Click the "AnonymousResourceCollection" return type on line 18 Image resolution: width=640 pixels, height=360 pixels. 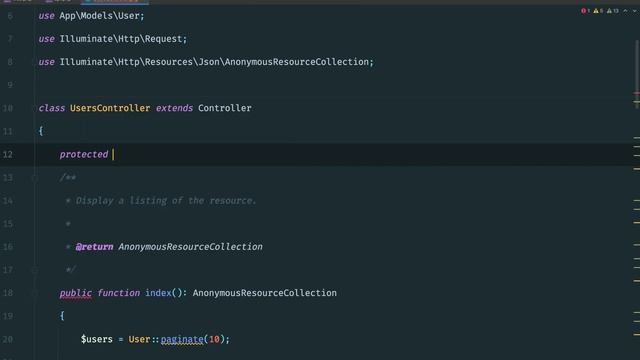(265, 293)
